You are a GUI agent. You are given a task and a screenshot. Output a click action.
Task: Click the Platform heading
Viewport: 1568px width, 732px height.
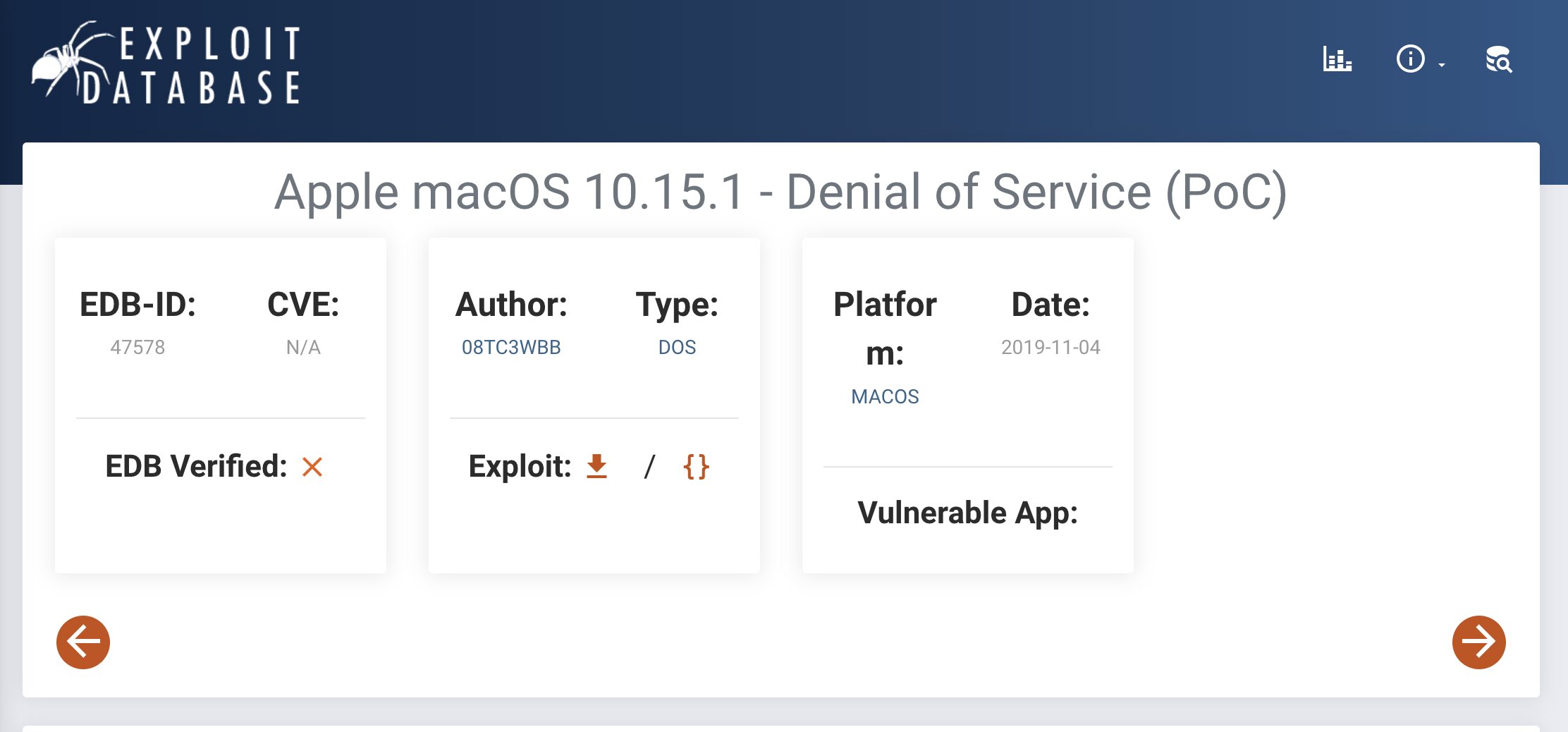tap(885, 329)
